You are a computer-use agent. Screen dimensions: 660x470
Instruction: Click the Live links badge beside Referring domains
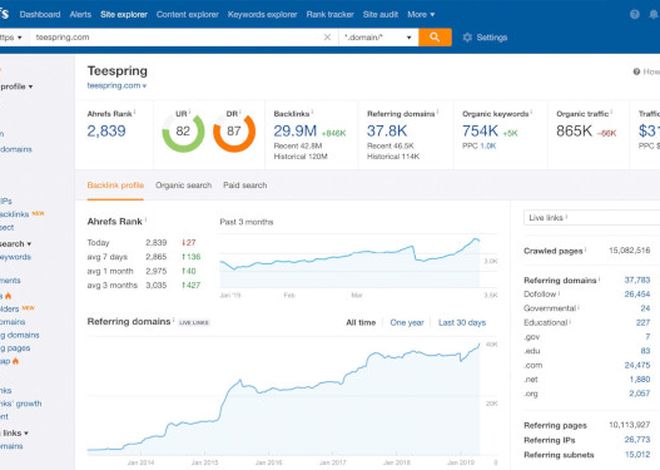[194, 323]
